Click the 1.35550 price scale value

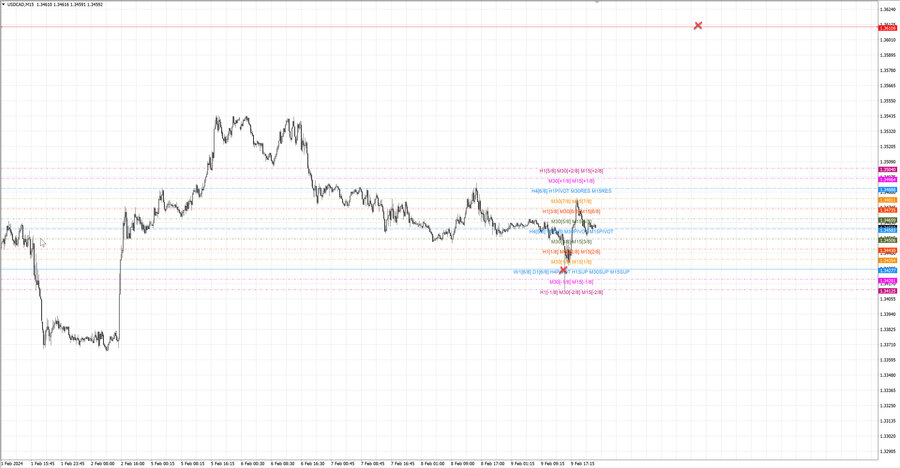pos(887,100)
